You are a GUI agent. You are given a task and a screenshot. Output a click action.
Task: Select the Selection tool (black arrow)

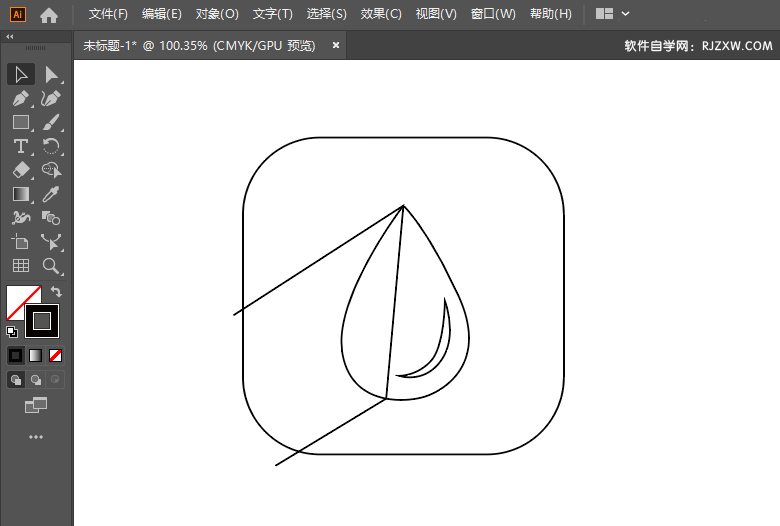21,75
